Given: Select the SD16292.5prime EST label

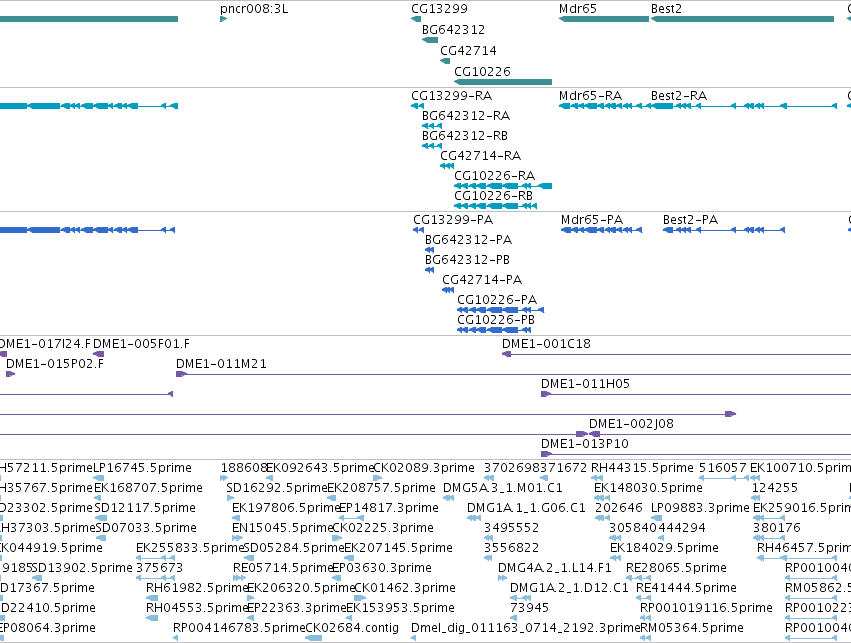Looking at the screenshot, I should (x=277, y=488).
